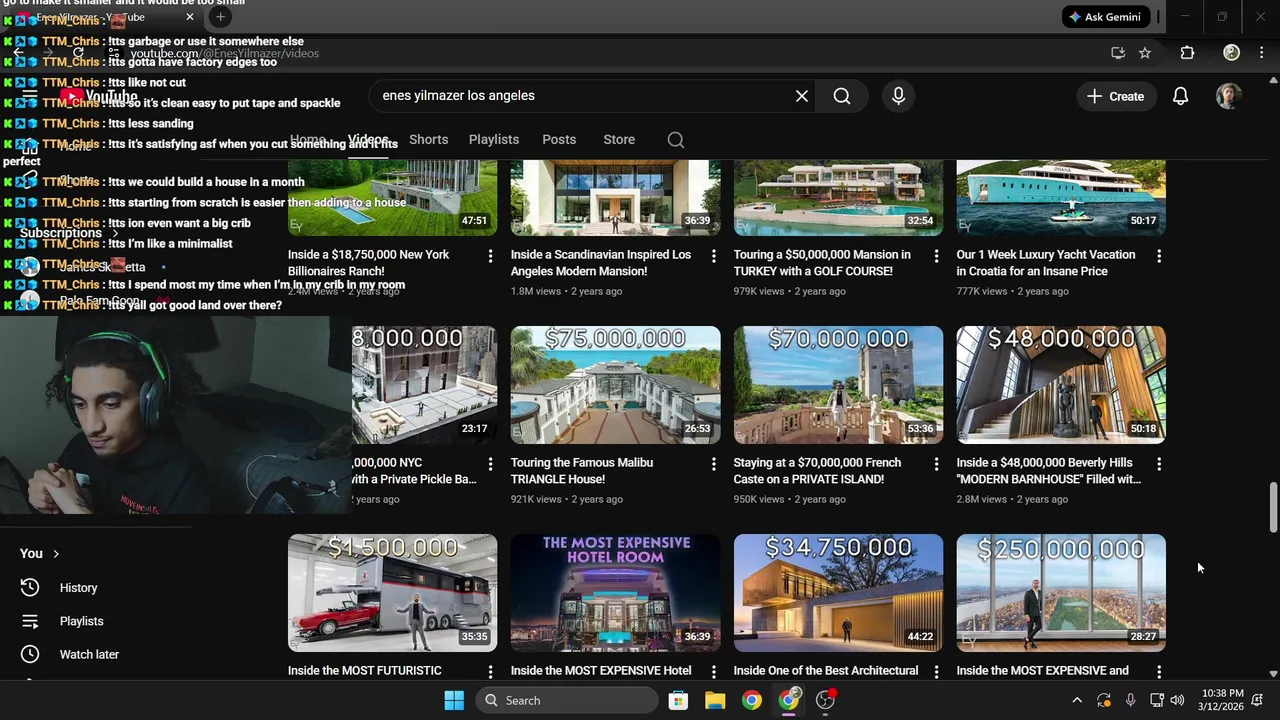Switch to the Playlists channel tab

tap(494, 139)
